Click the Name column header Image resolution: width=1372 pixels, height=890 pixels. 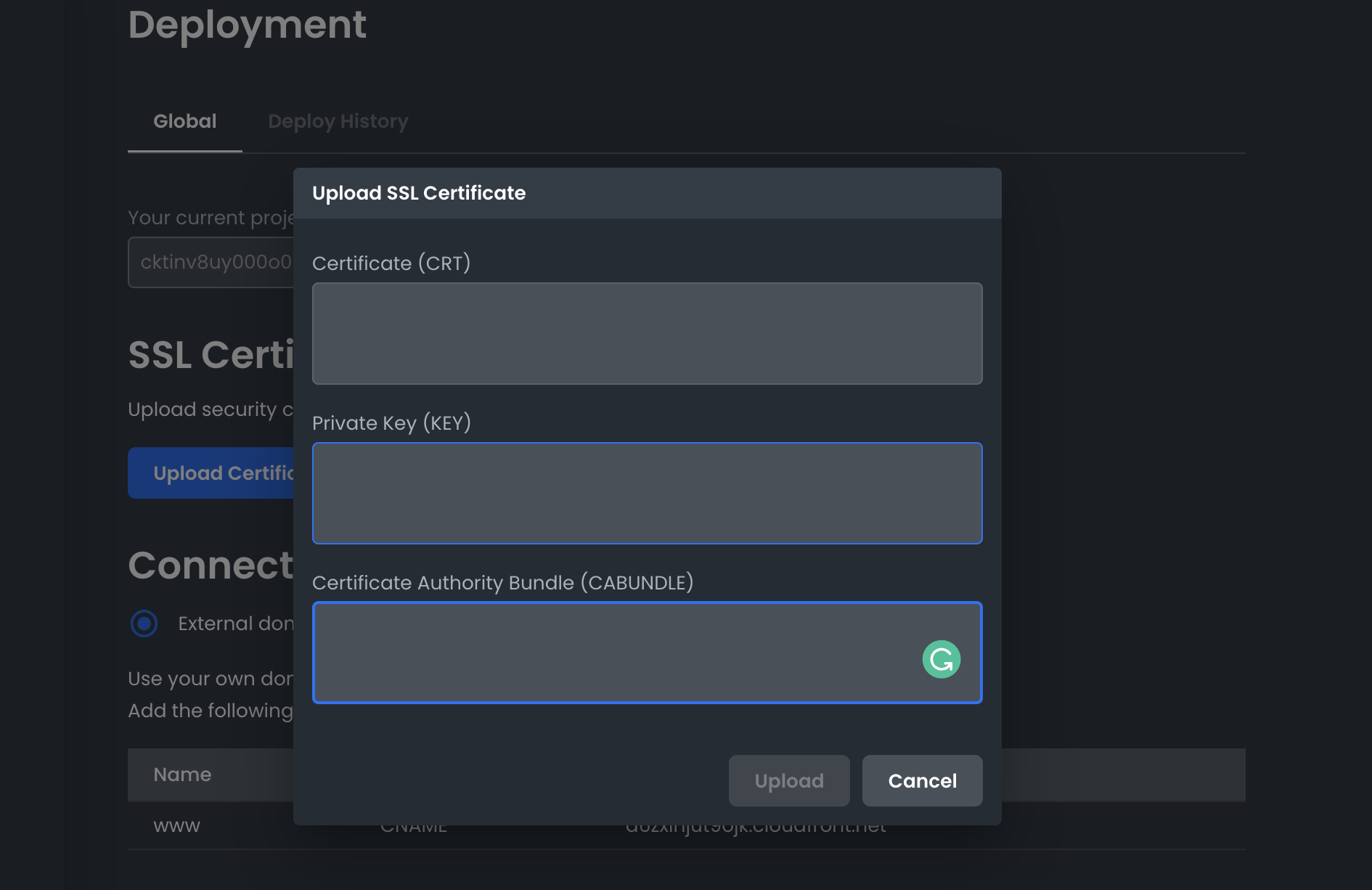tap(182, 775)
